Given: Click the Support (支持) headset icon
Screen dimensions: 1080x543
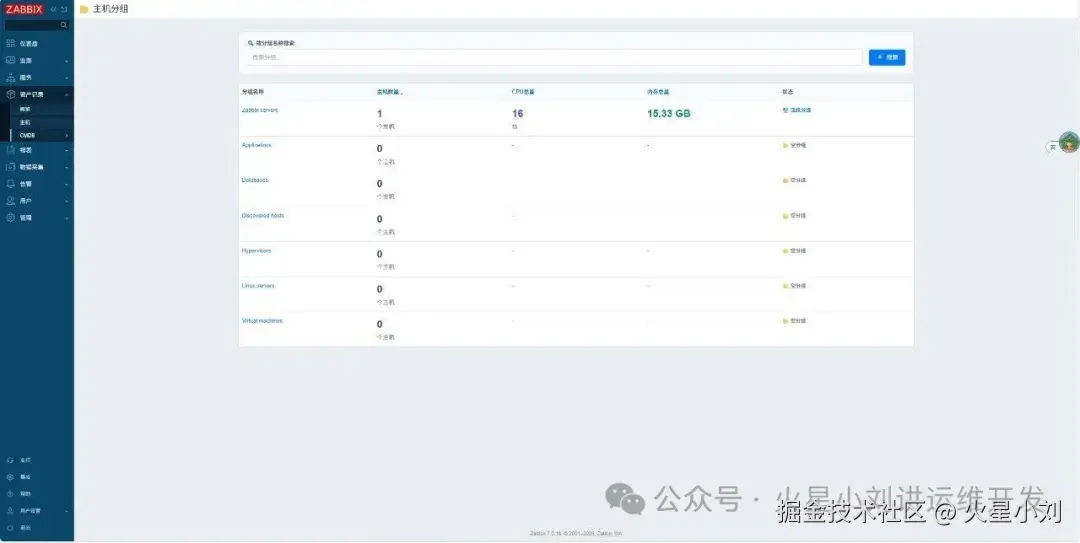Looking at the screenshot, I should tap(10, 460).
